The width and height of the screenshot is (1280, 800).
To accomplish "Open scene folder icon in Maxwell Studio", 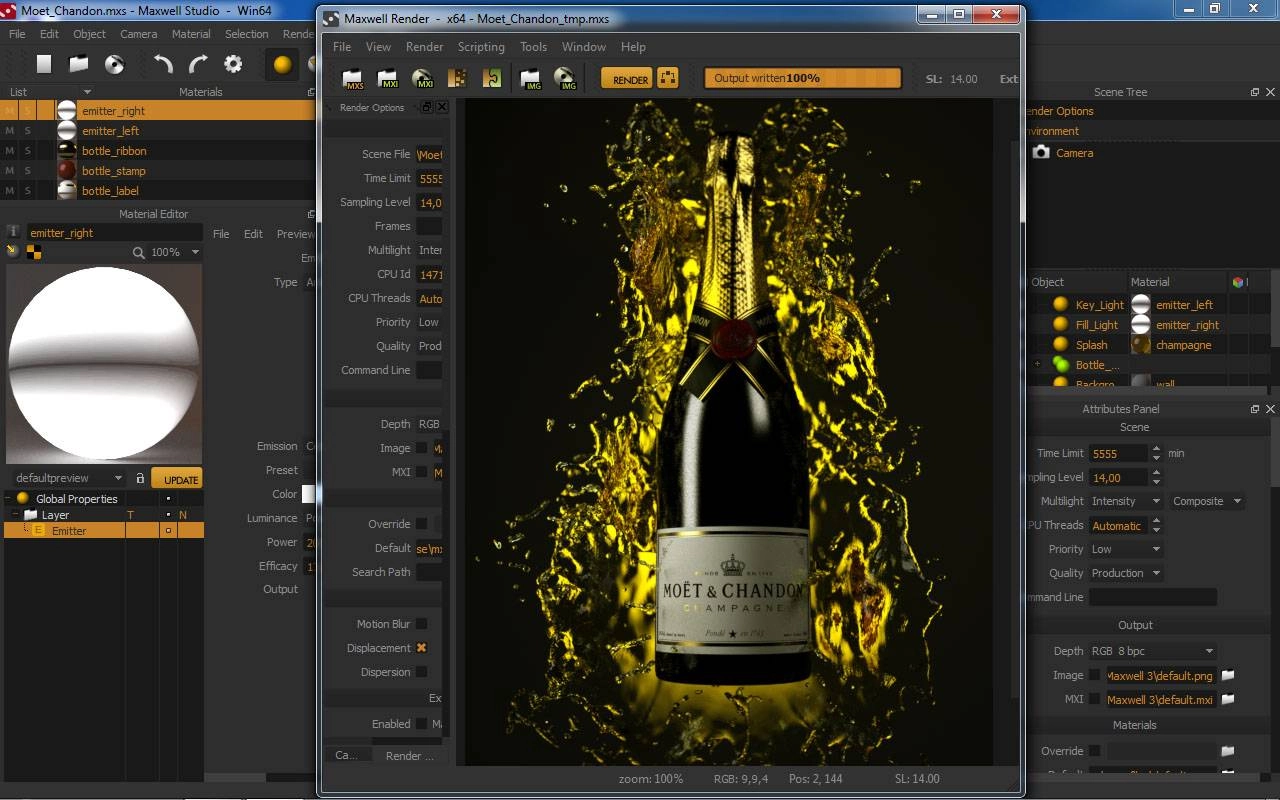I will [x=79, y=64].
